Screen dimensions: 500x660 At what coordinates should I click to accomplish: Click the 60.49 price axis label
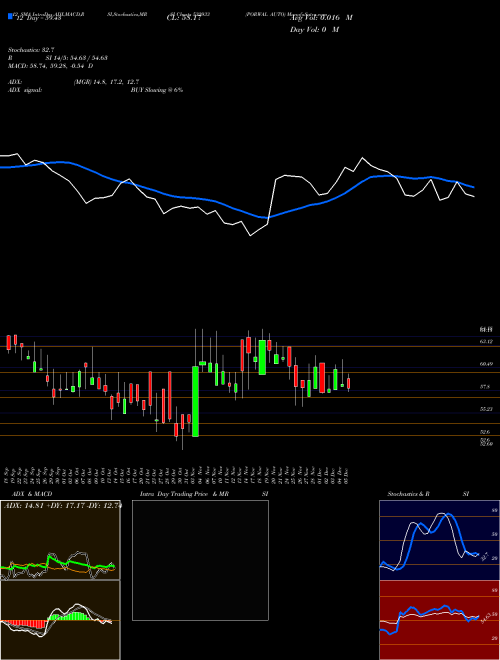(486, 364)
